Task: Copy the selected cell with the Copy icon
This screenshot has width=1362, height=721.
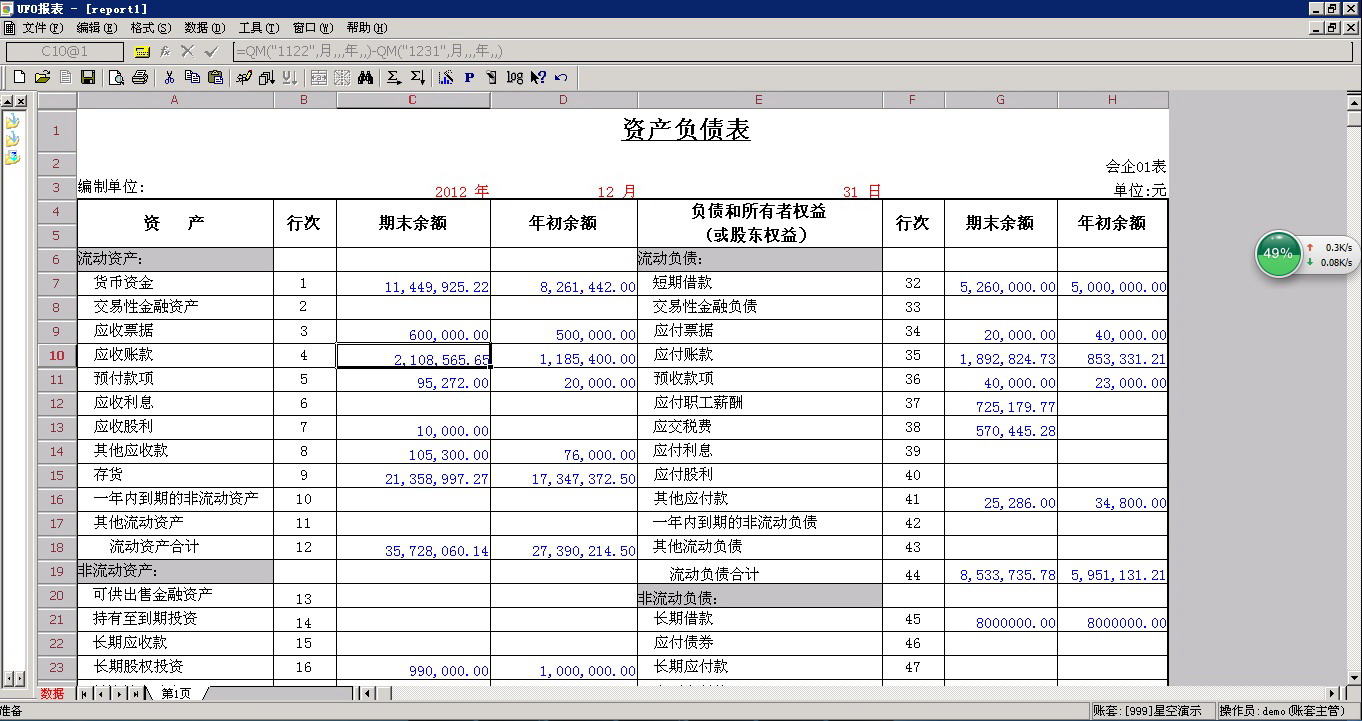Action: coord(192,77)
